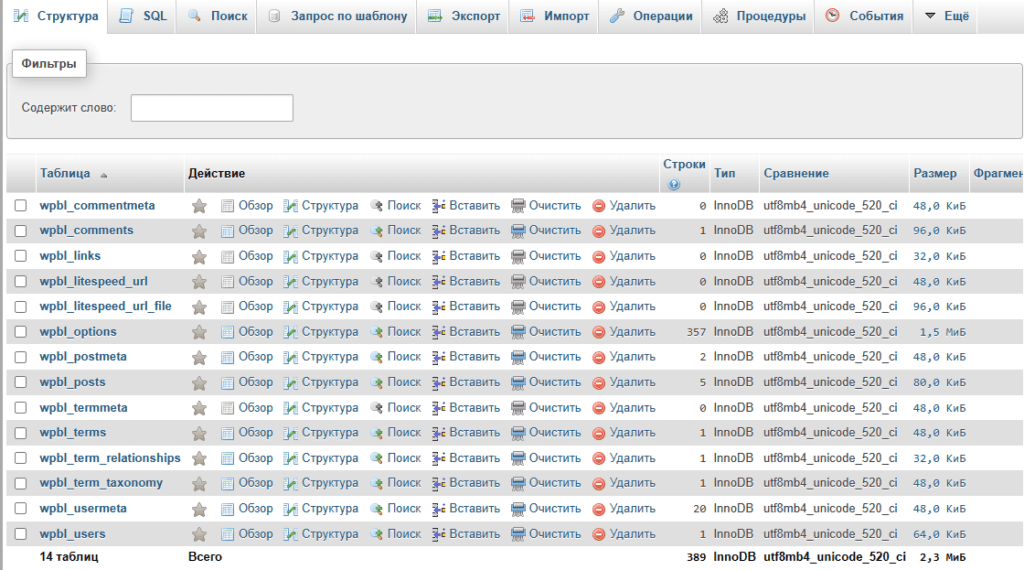The width and height of the screenshot is (1024, 570).
Task: Open the SQL tab
Action: 143,16
